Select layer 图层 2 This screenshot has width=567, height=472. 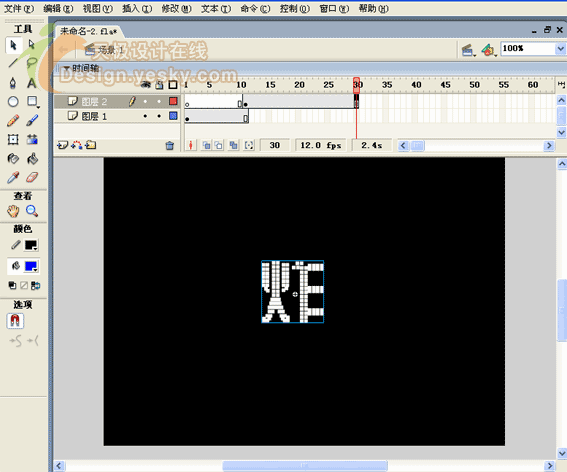[94, 102]
